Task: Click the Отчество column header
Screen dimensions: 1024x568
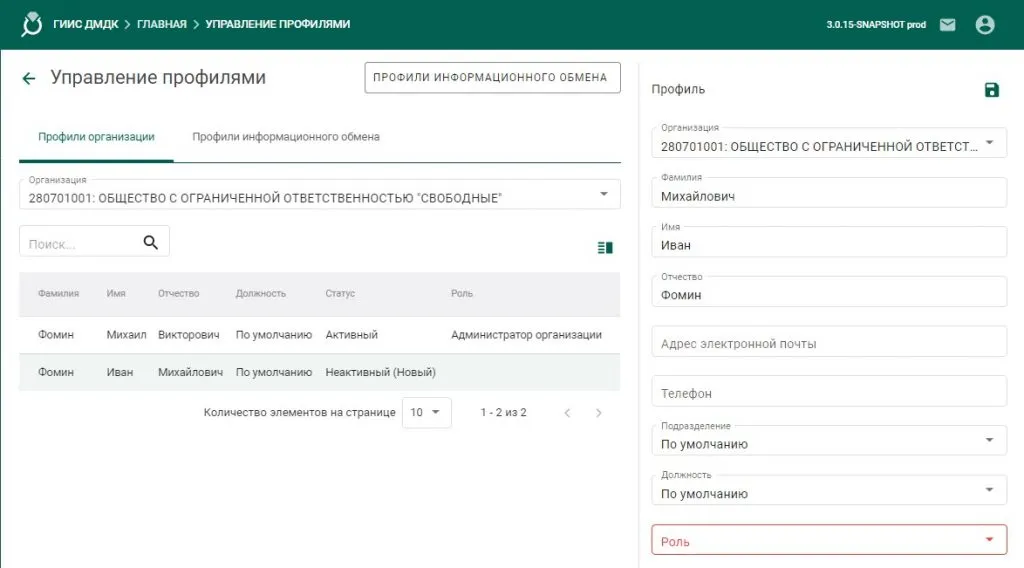Action: (x=178, y=294)
